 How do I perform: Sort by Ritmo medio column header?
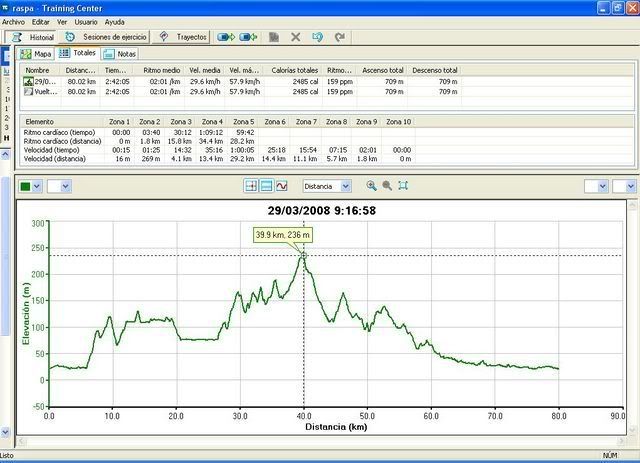point(160,70)
